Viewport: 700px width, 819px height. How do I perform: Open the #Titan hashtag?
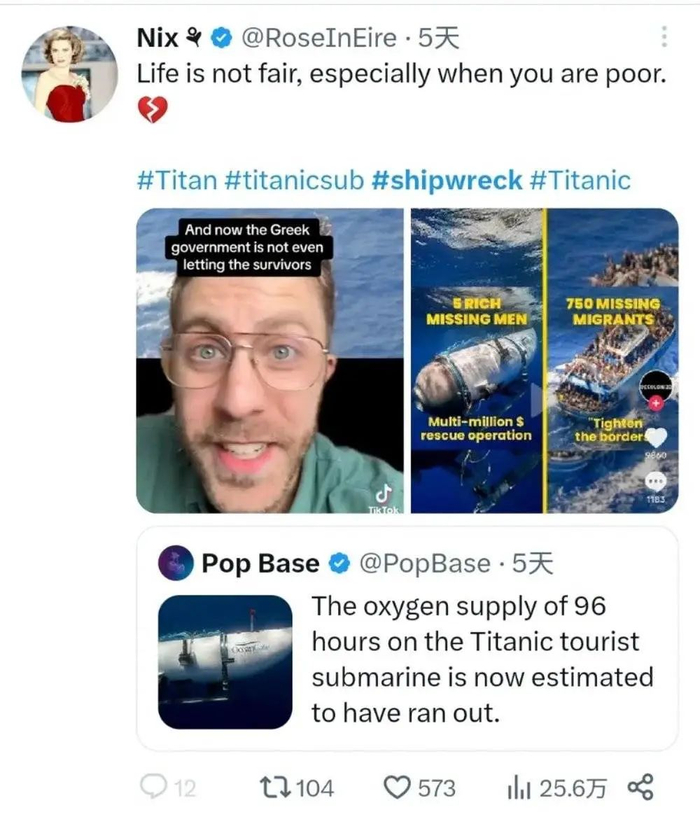[177, 180]
